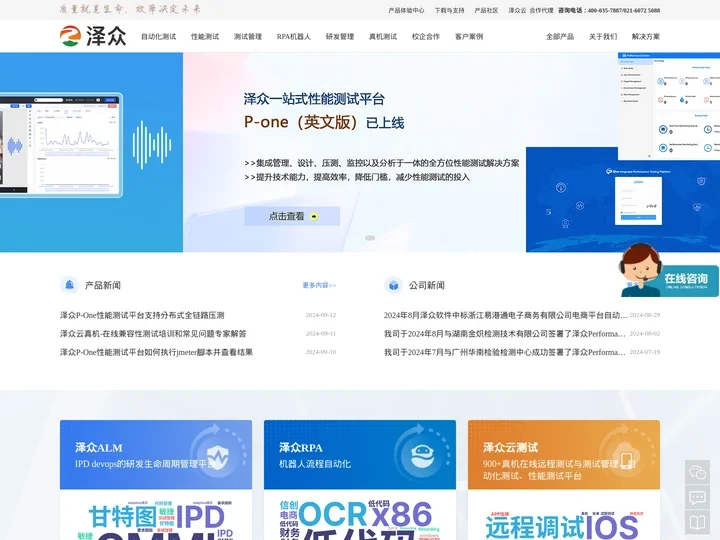This screenshot has height=540, width=720.
Task: Open the 真机测试 menu
Action: point(383,37)
